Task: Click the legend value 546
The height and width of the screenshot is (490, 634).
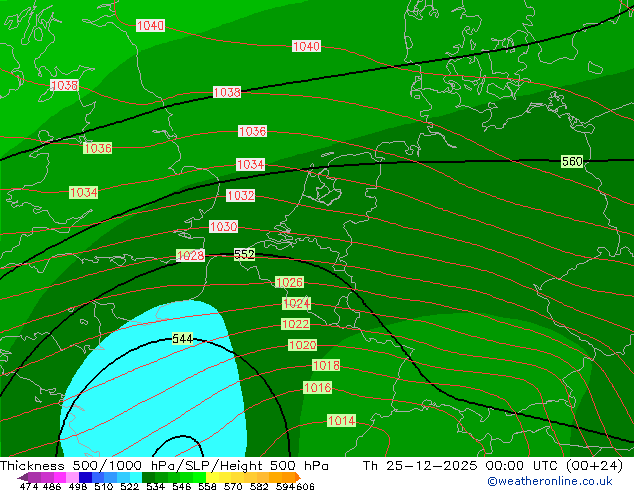Action: click(182, 486)
